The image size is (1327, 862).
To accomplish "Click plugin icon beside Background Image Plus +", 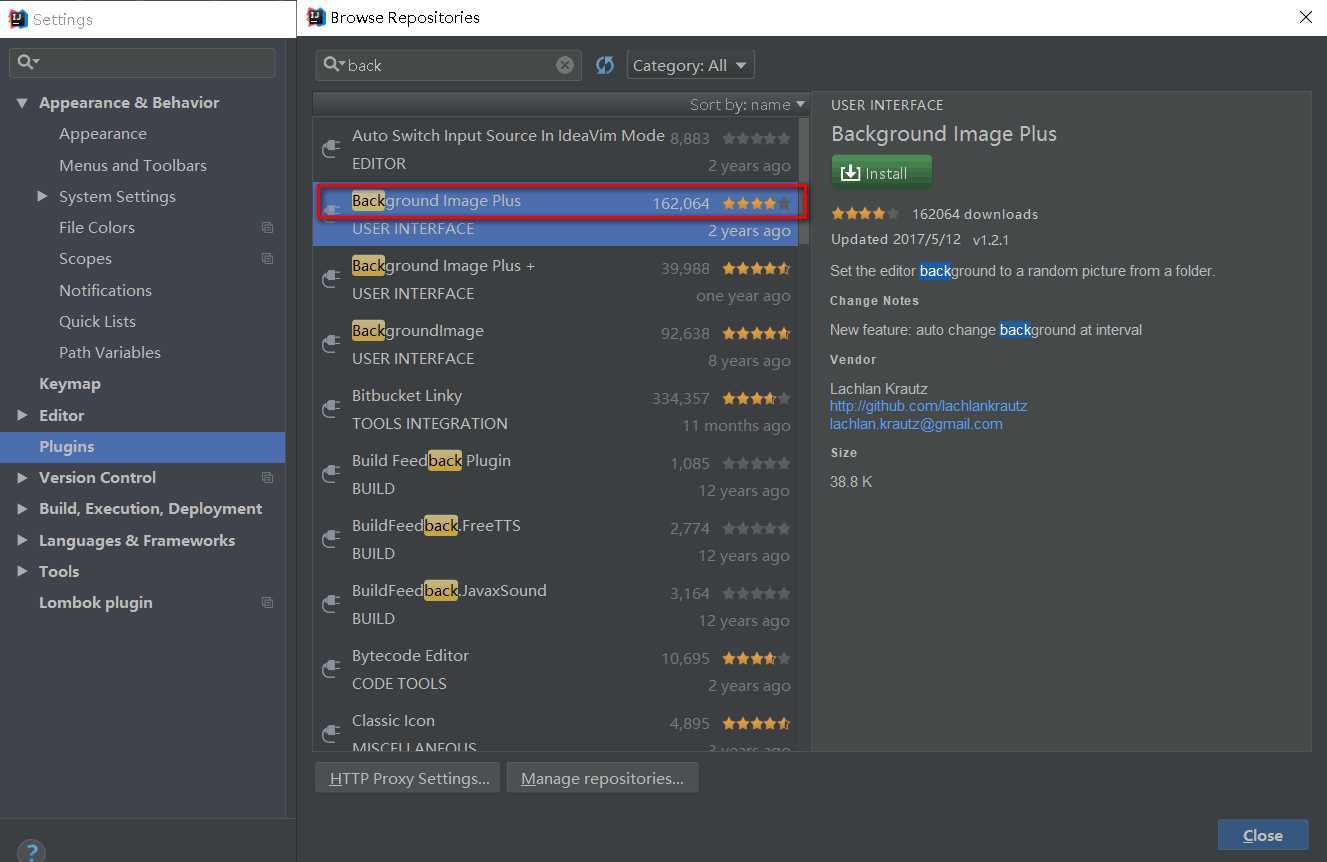I will click(x=331, y=279).
